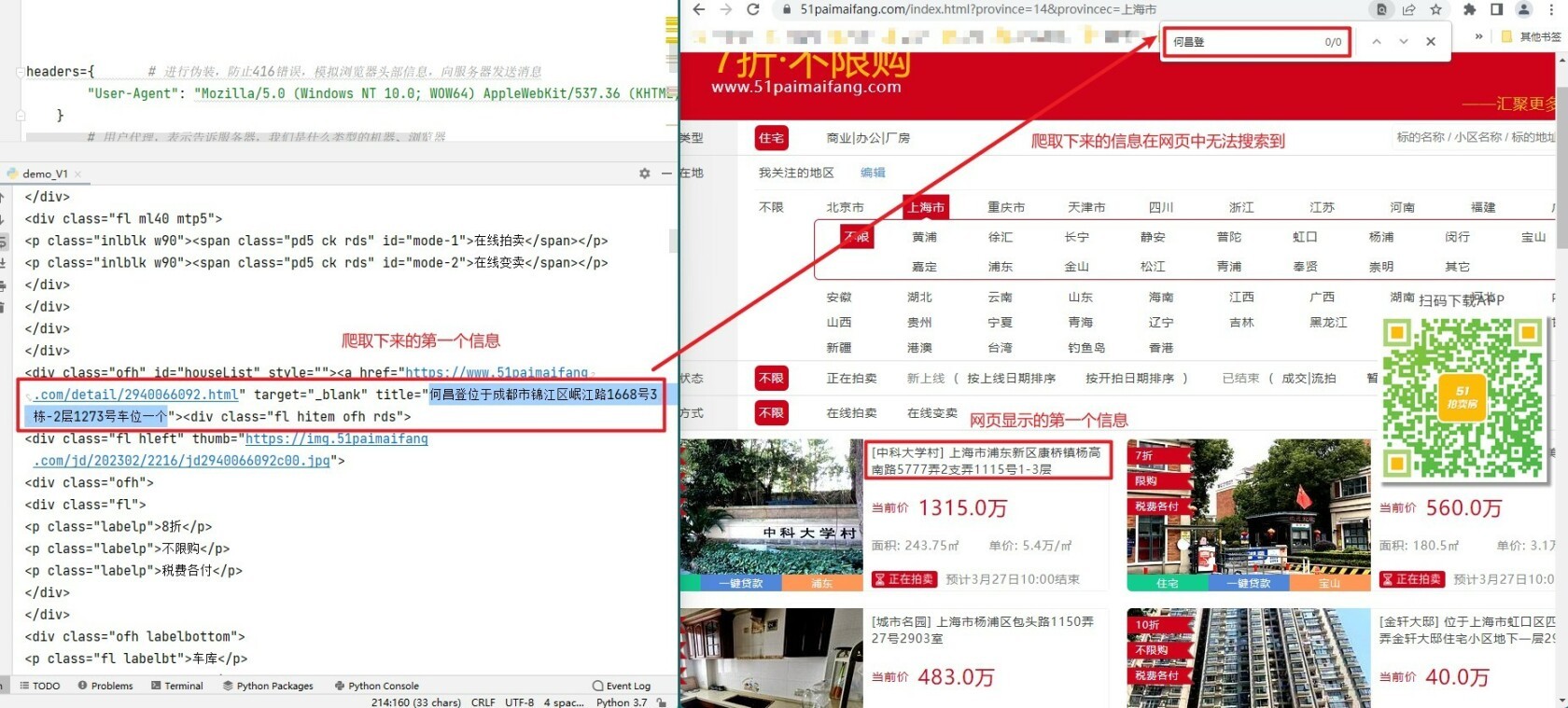Click the 编辑 link for followed regions
The image size is (1568, 708).
(x=873, y=173)
